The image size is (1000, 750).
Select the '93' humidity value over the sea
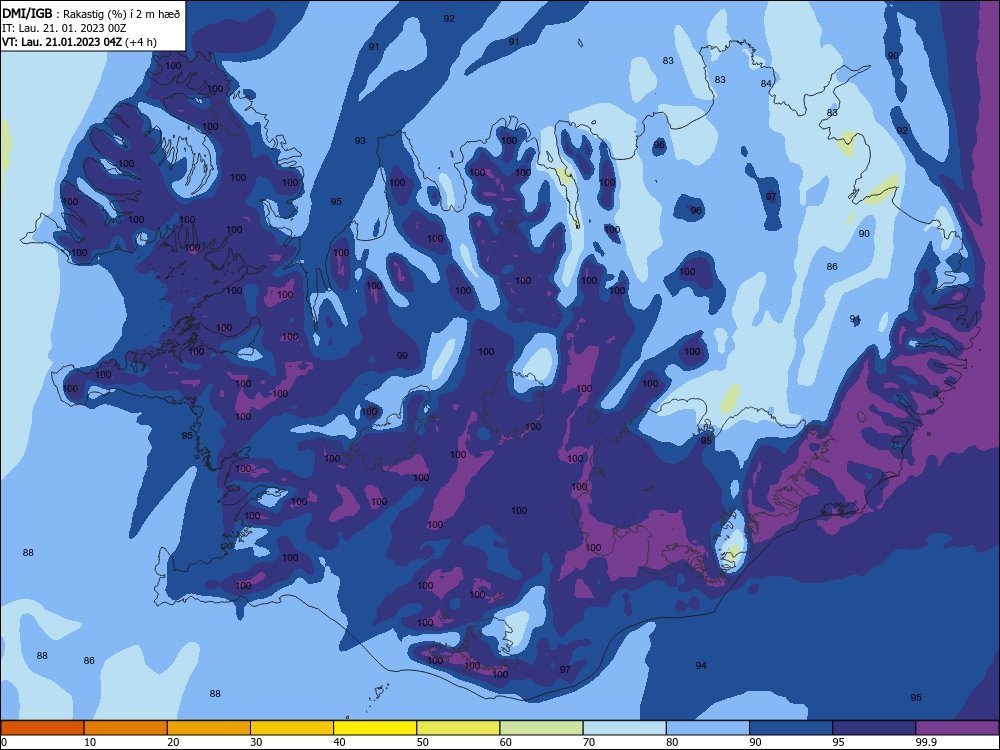coord(360,140)
